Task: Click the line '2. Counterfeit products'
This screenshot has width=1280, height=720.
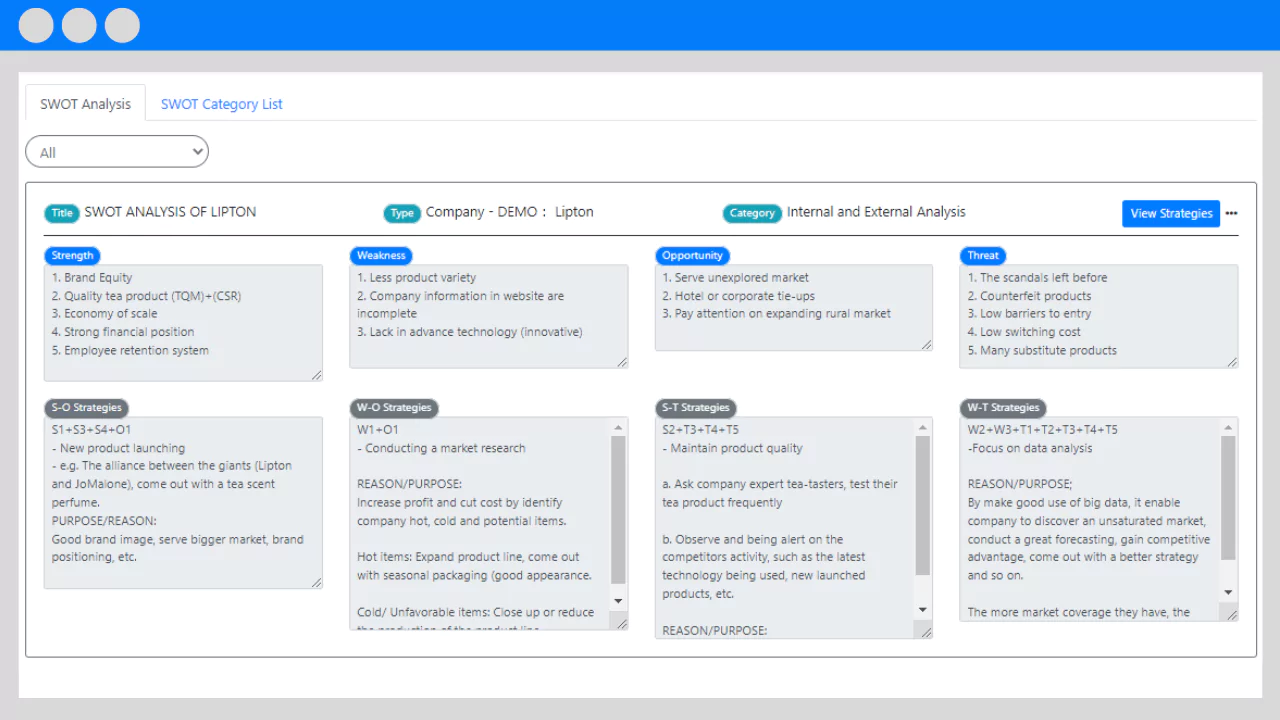Action: coord(1030,296)
